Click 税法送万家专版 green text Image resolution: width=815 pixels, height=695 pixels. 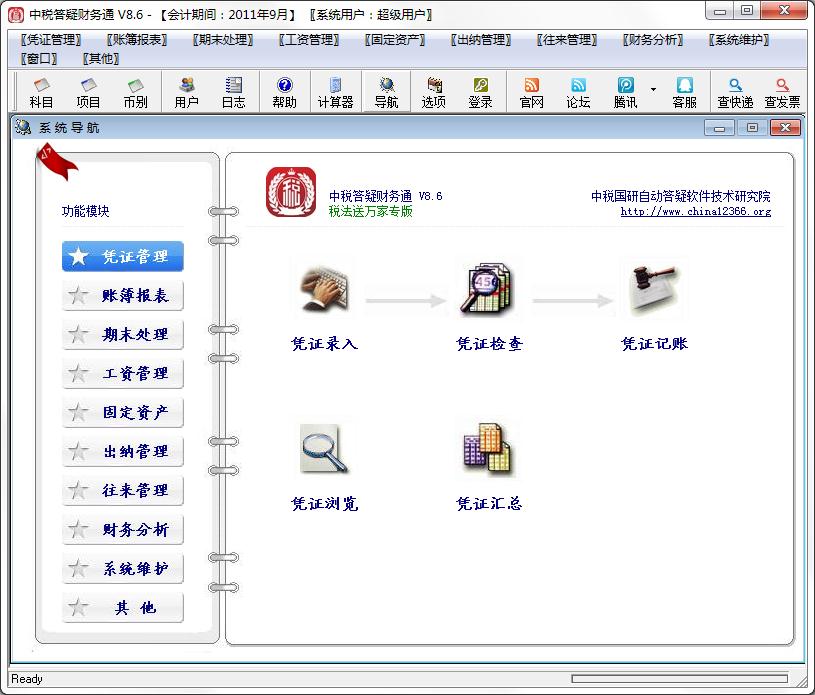(x=371, y=211)
